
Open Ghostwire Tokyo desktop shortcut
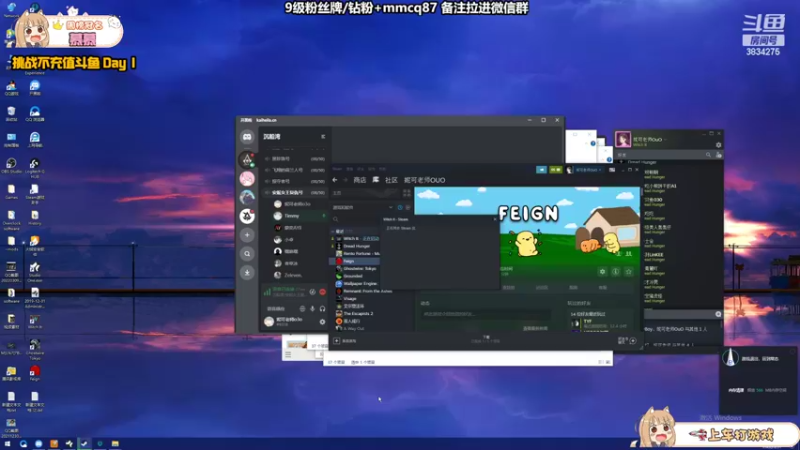click(35, 349)
